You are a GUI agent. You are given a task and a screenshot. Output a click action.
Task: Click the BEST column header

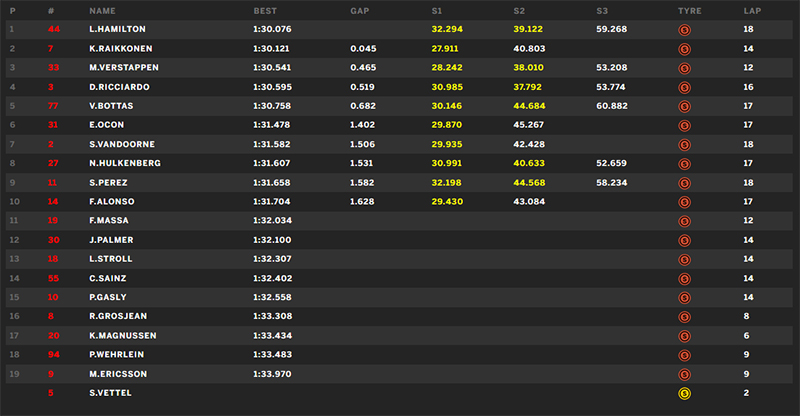click(265, 11)
